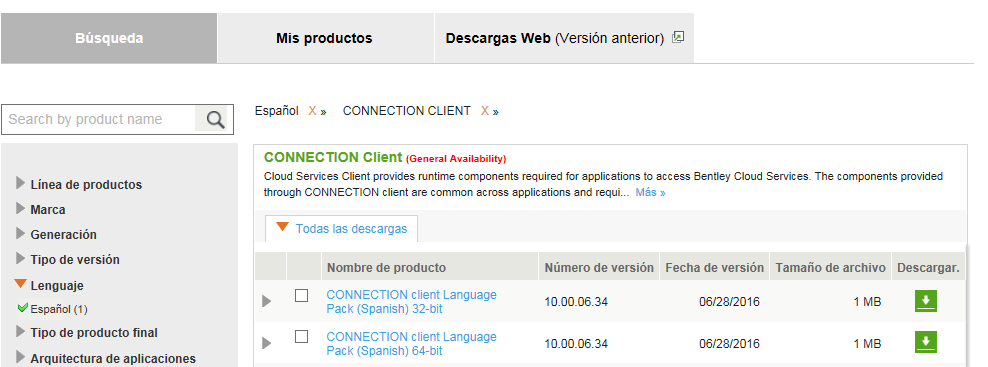
Task: Expand the Marca filter
Action: [x=21, y=208]
